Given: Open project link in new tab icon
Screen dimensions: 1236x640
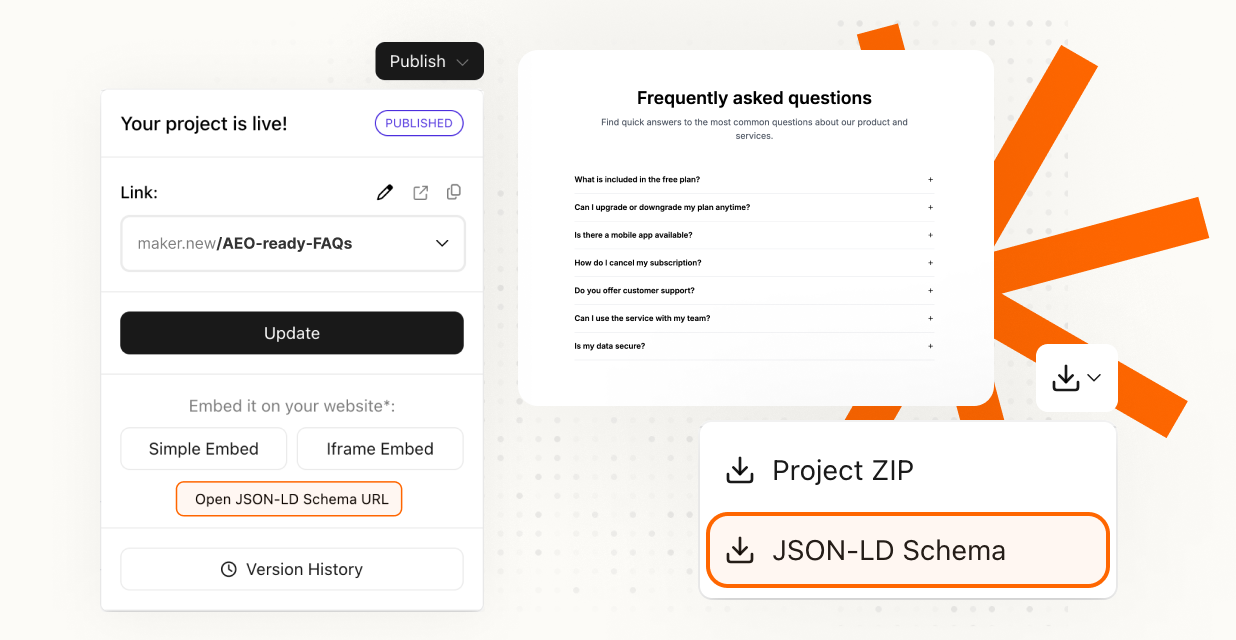Looking at the screenshot, I should (421, 193).
